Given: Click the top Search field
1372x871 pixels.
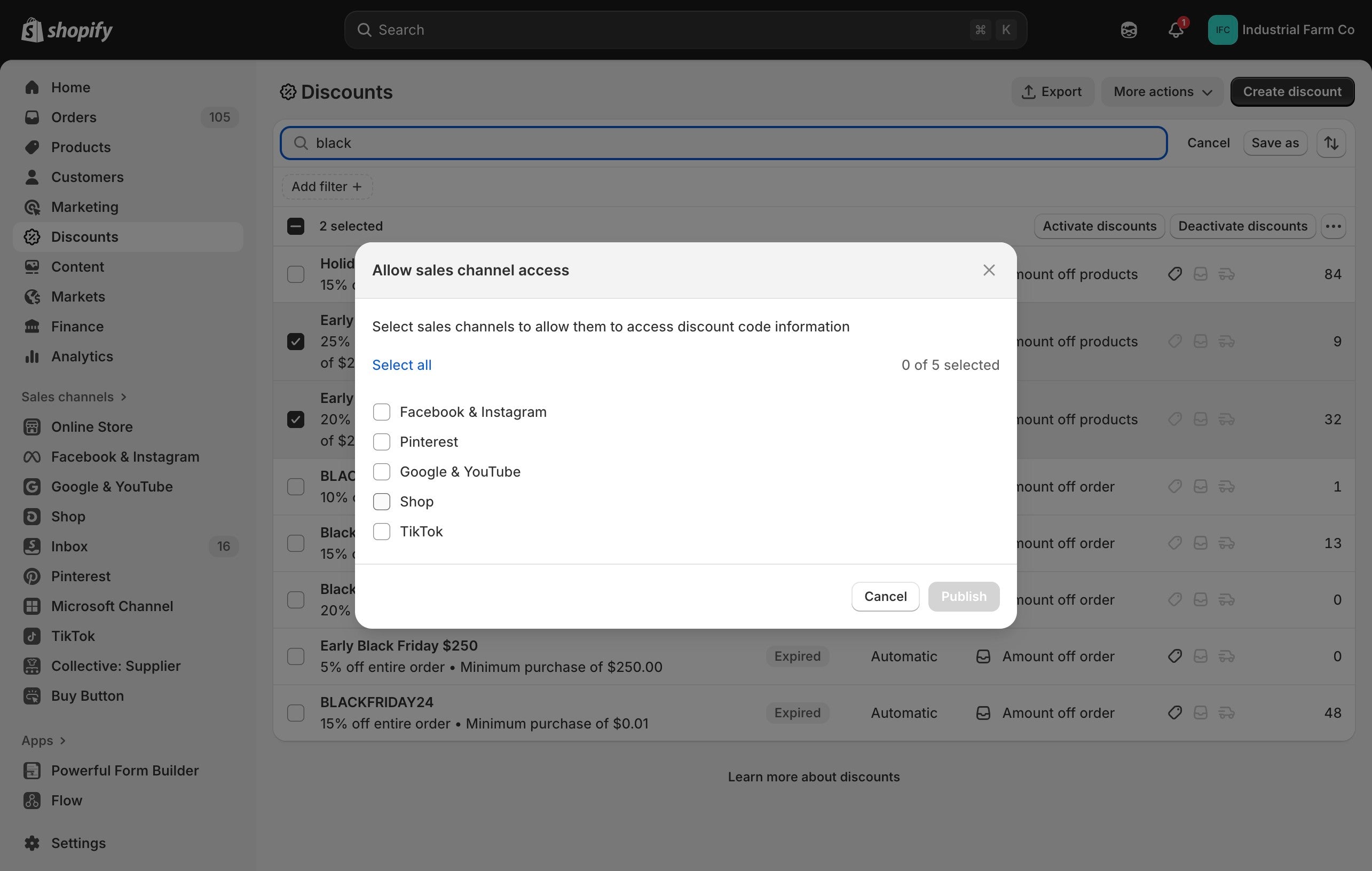Looking at the screenshot, I should pyautogui.click(x=672, y=30).
